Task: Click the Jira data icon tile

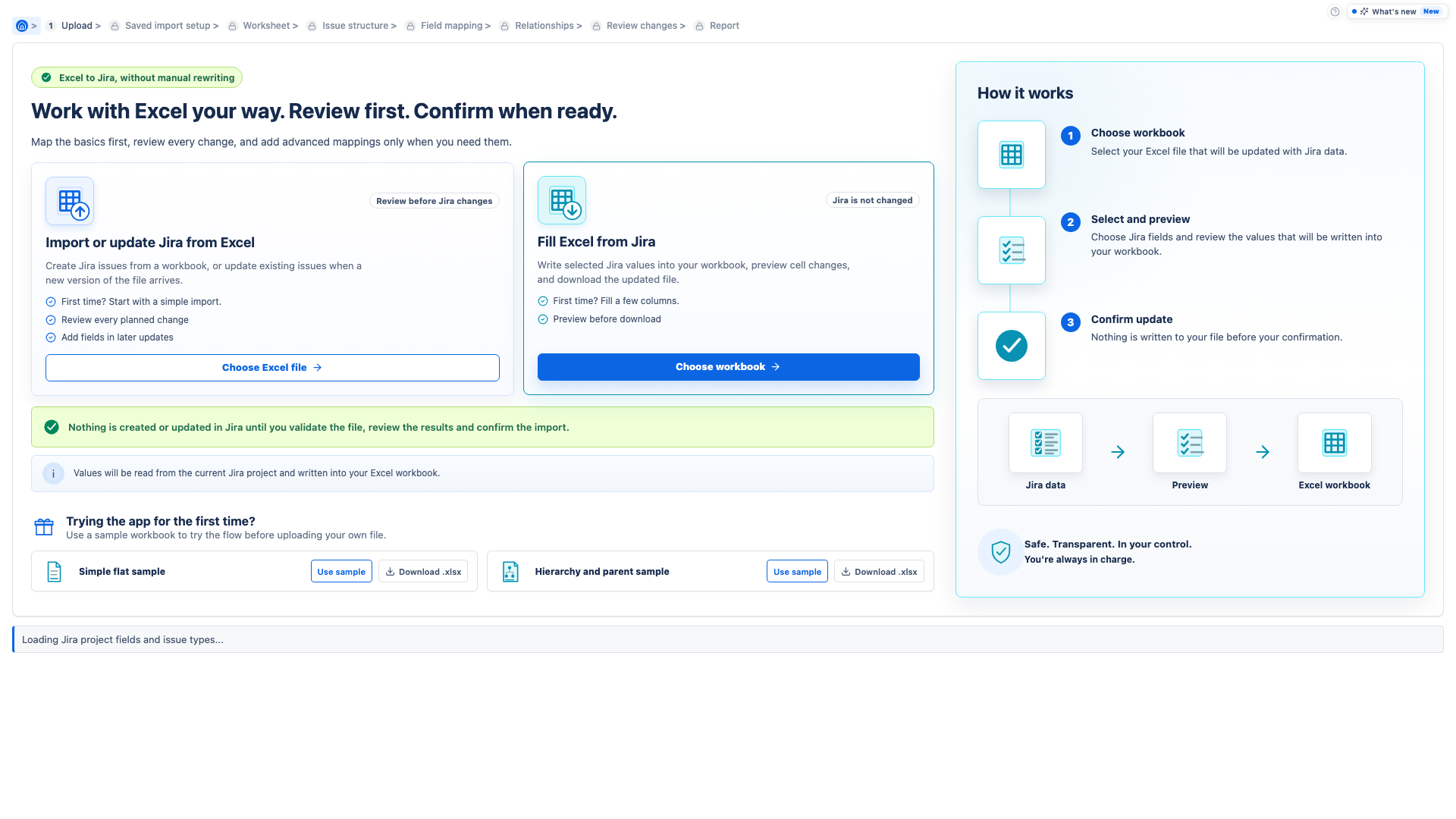Action: 1046,443
